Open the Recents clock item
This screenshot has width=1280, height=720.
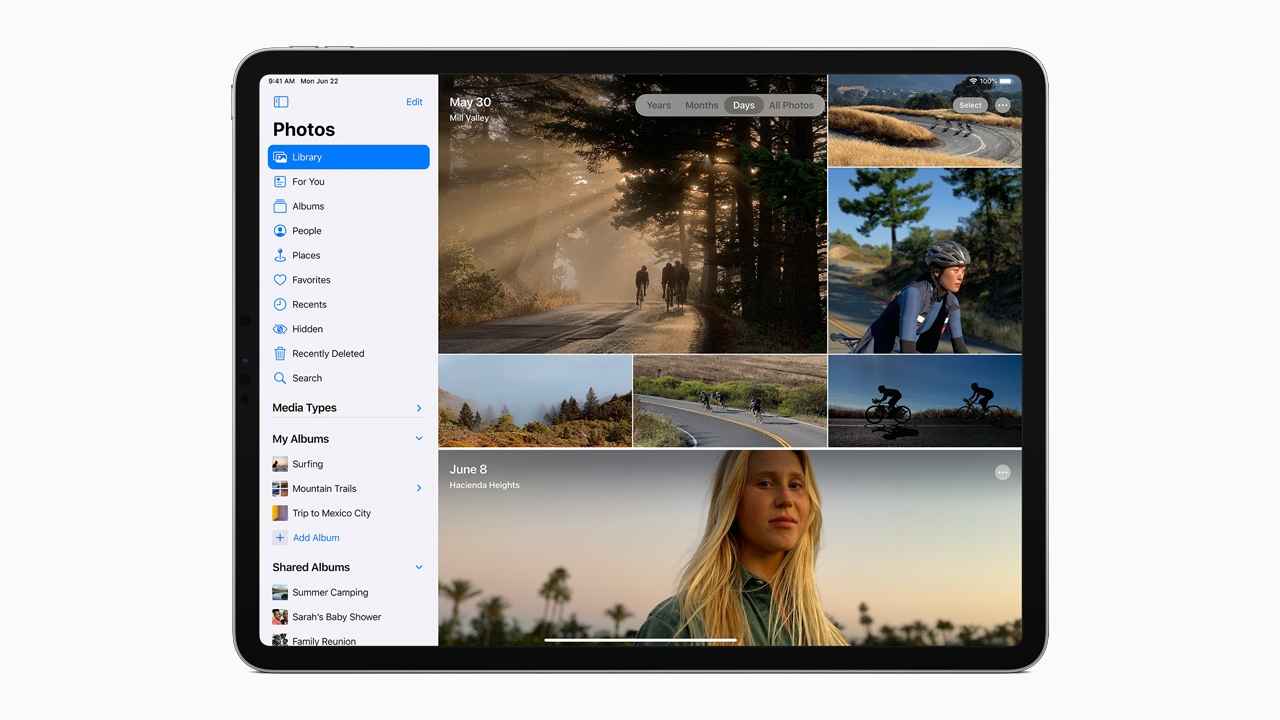[309, 305]
